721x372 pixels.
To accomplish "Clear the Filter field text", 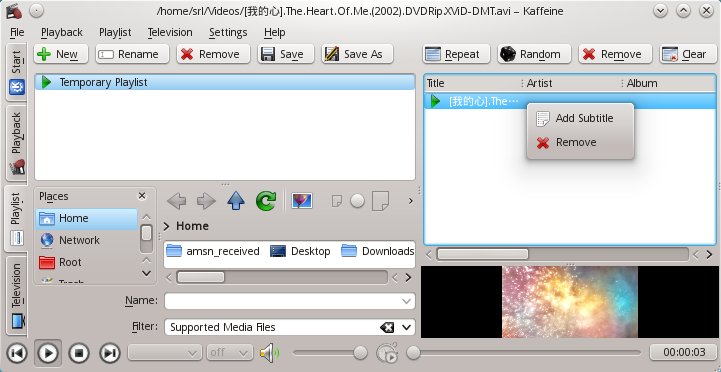I will tap(387, 327).
